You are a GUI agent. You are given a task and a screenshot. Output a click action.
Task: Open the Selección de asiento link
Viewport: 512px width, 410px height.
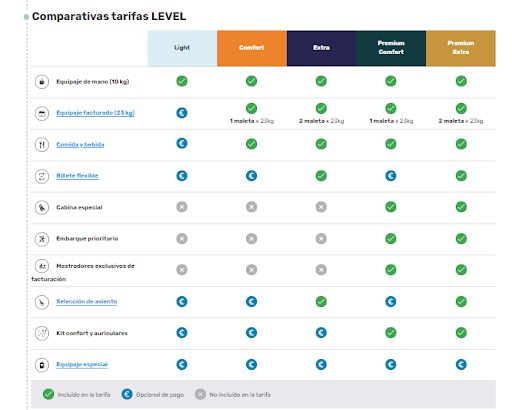tap(86, 301)
